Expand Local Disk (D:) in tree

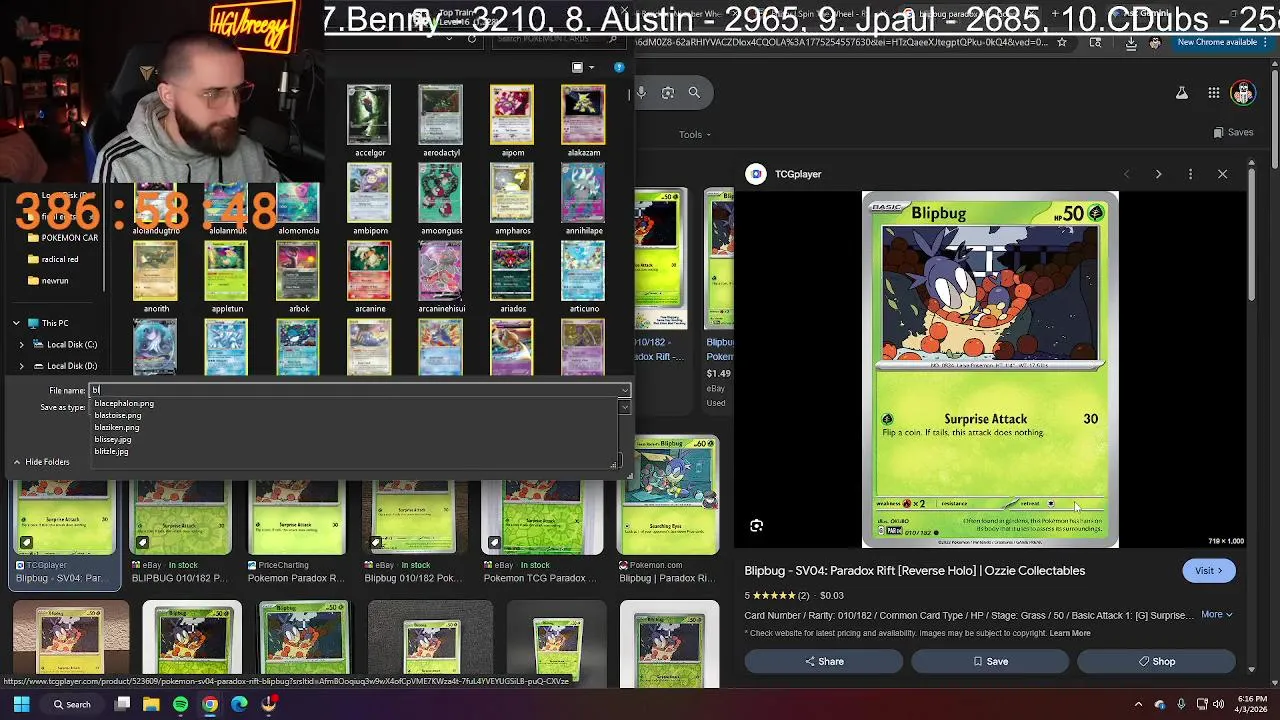22,365
